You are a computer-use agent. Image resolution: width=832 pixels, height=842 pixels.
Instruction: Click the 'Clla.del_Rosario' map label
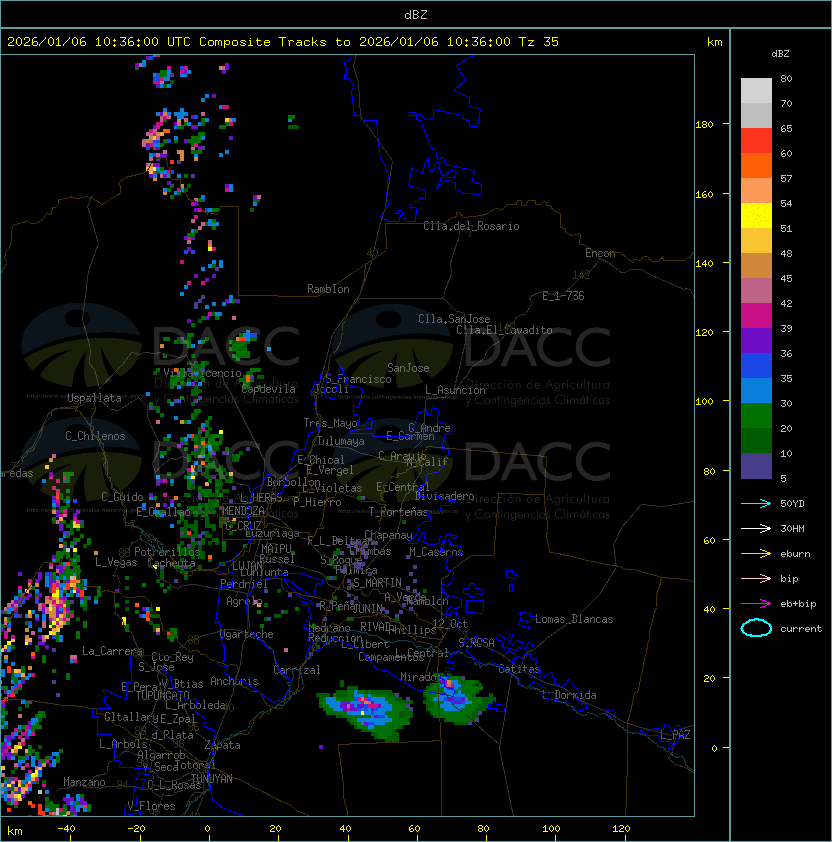point(471,226)
